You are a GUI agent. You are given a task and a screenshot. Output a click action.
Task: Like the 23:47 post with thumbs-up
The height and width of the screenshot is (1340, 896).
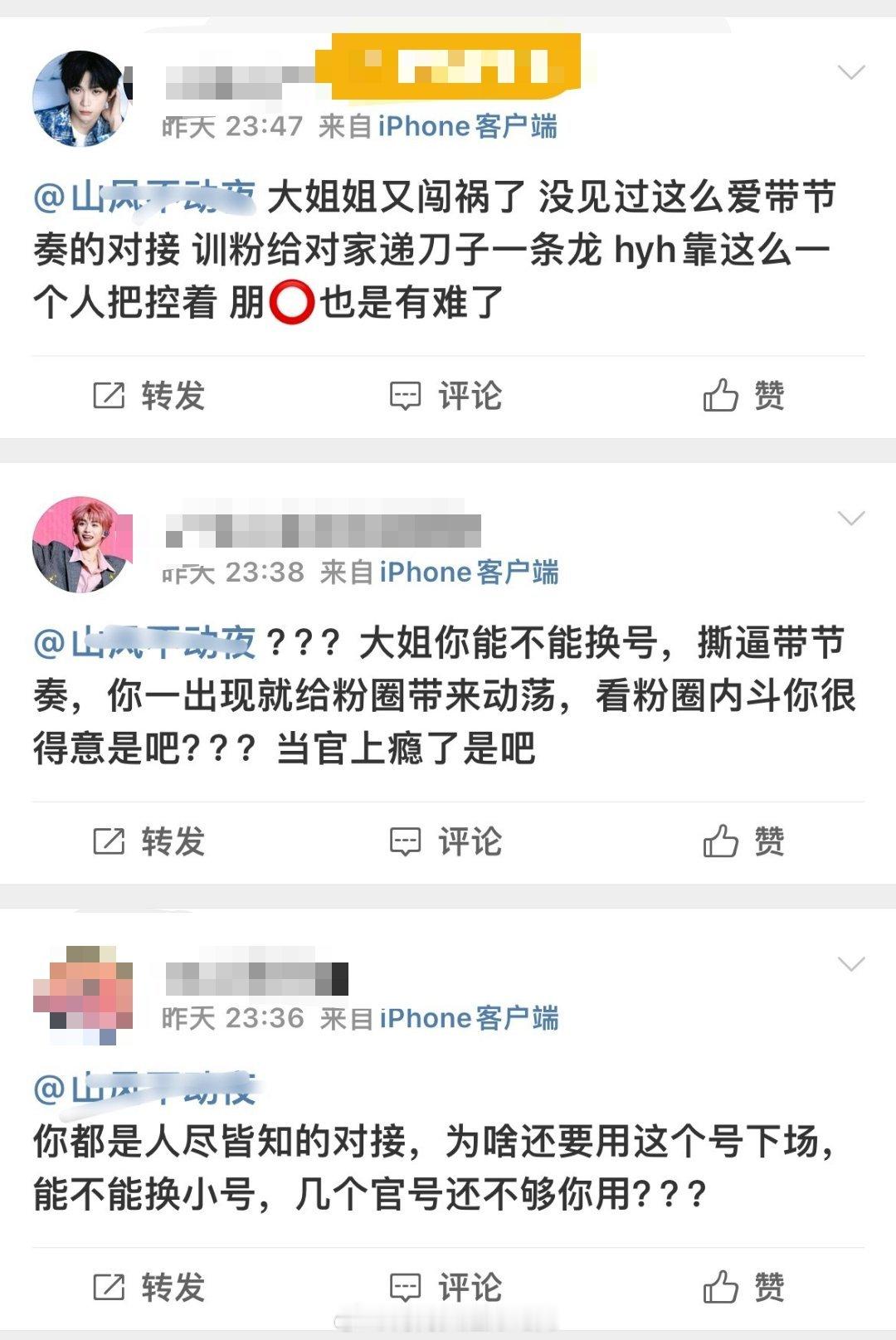click(x=744, y=396)
